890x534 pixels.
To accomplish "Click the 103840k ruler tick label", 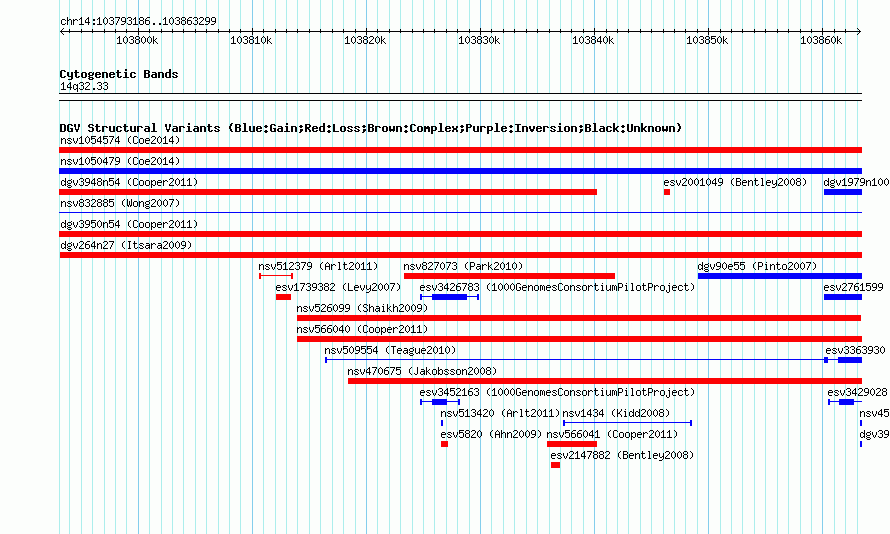I will [x=593, y=40].
